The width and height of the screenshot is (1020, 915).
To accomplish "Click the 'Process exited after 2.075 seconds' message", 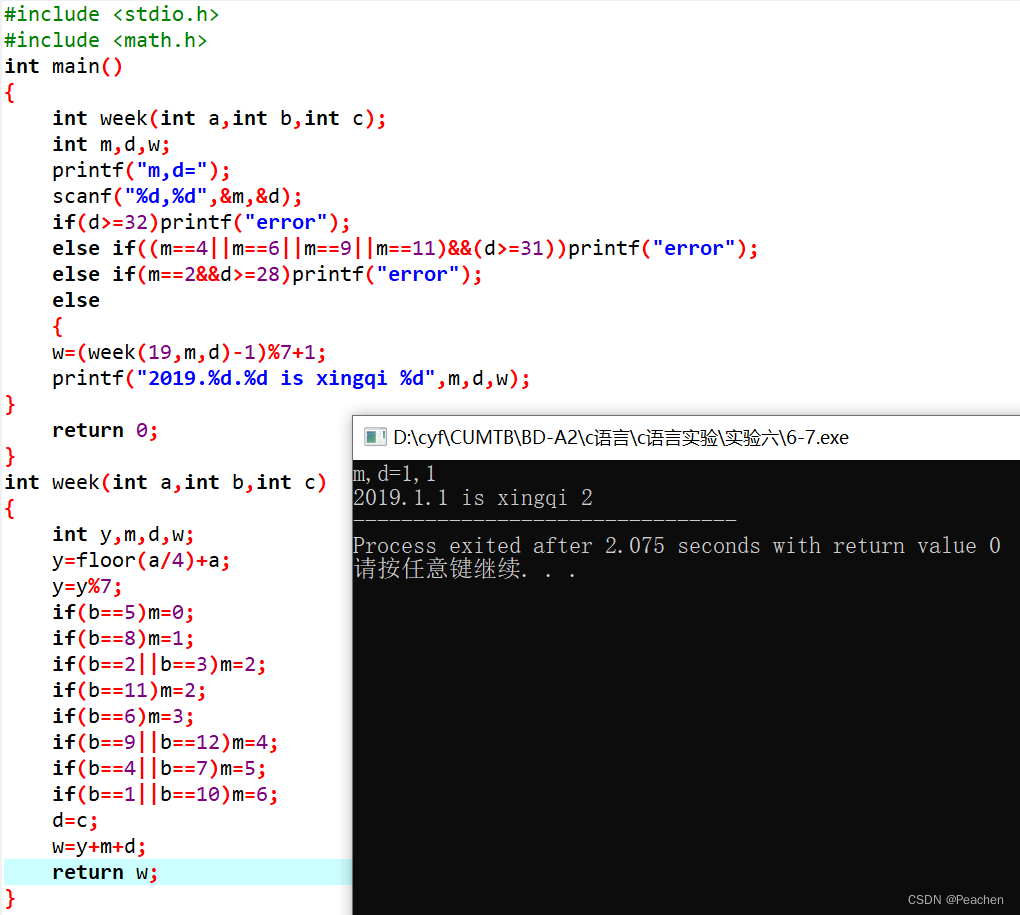I will 677,545.
